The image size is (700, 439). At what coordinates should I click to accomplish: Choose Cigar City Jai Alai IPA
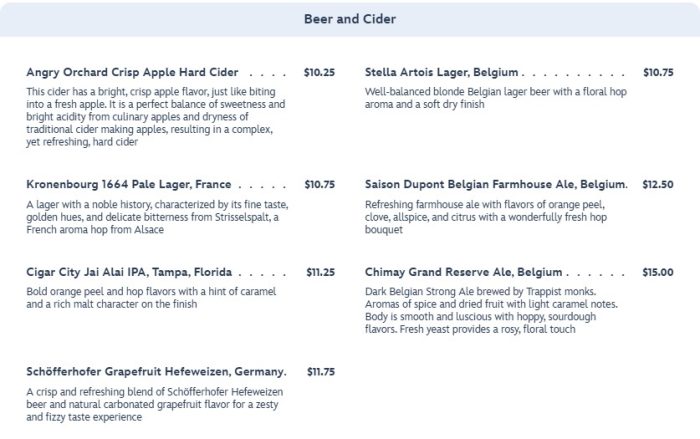130,272
